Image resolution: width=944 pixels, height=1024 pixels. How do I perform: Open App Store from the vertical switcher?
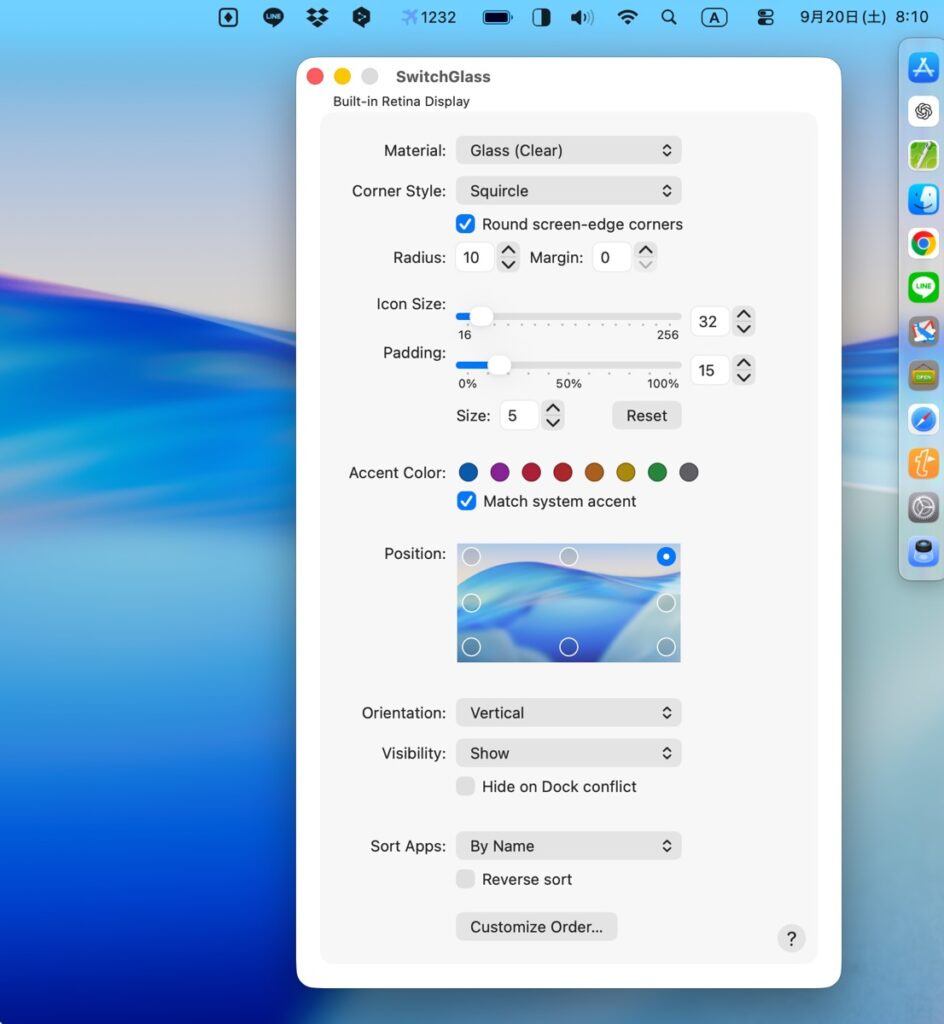pos(922,68)
